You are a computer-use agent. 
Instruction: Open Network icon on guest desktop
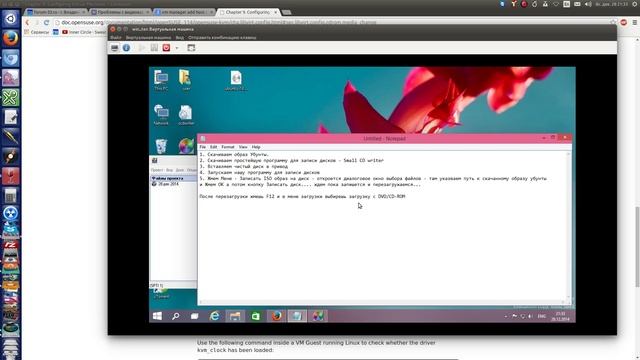(x=161, y=115)
